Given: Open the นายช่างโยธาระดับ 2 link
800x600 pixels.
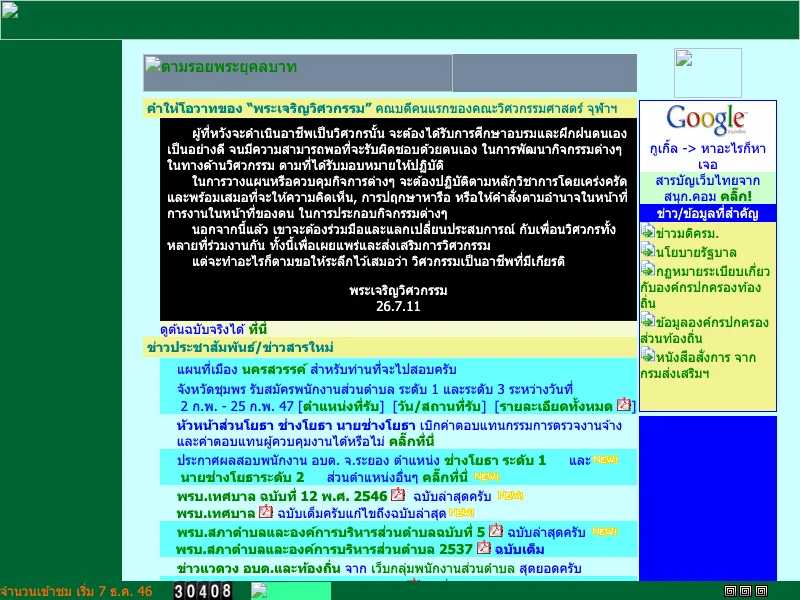Looking at the screenshot, I should tap(242, 477).
